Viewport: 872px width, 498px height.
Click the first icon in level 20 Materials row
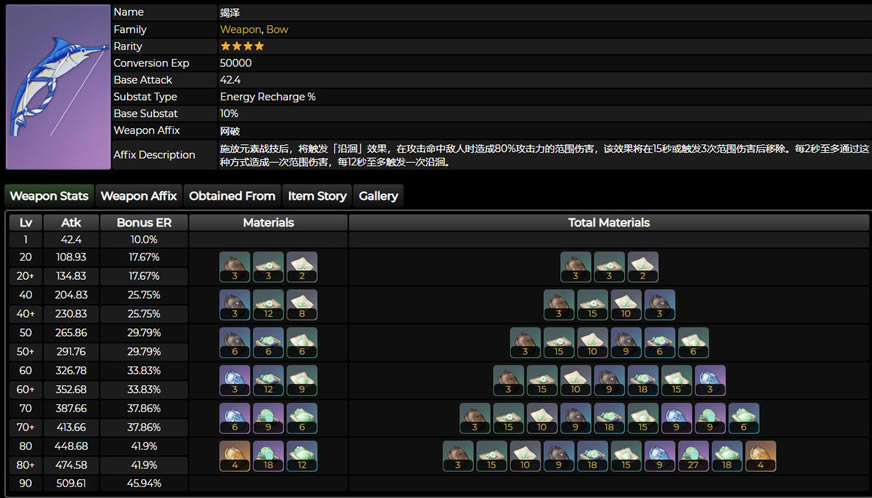point(235,267)
